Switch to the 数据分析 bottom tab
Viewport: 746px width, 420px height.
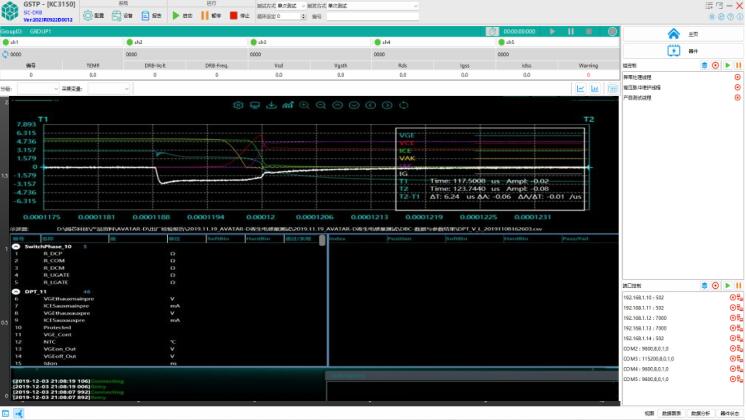coord(701,412)
